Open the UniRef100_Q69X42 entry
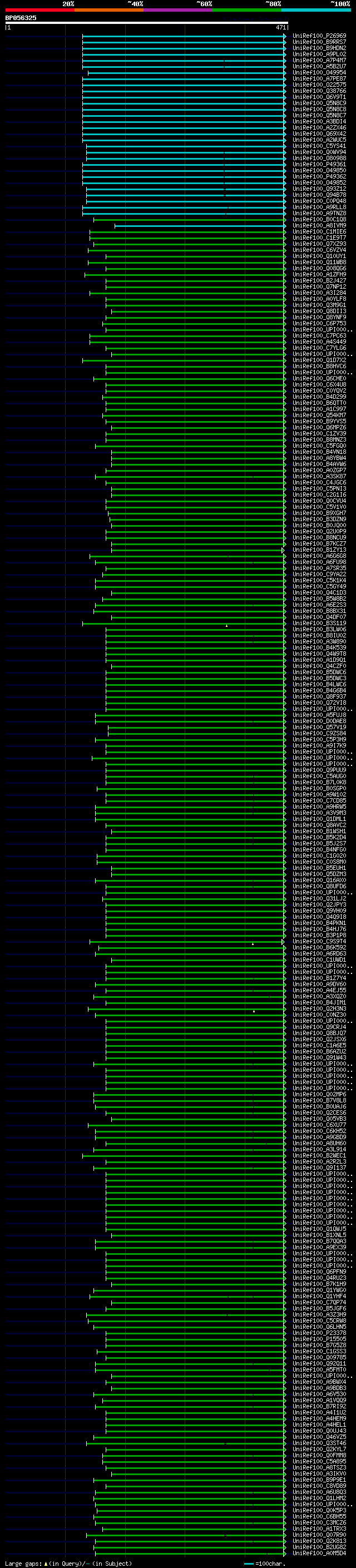This screenshot has width=356, height=1568. click(x=319, y=134)
